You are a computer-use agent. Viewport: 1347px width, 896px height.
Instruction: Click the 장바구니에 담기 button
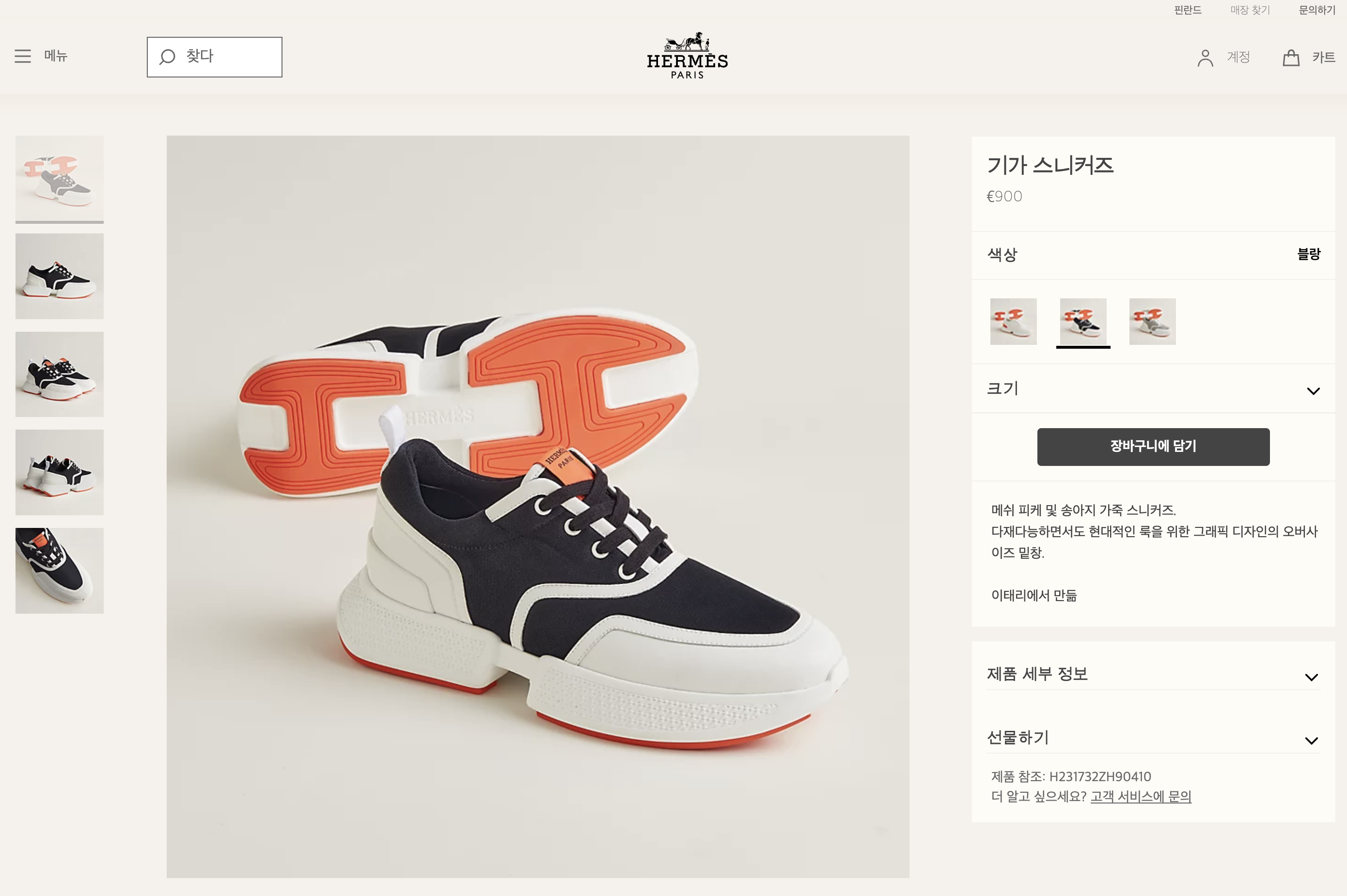coord(1153,447)
